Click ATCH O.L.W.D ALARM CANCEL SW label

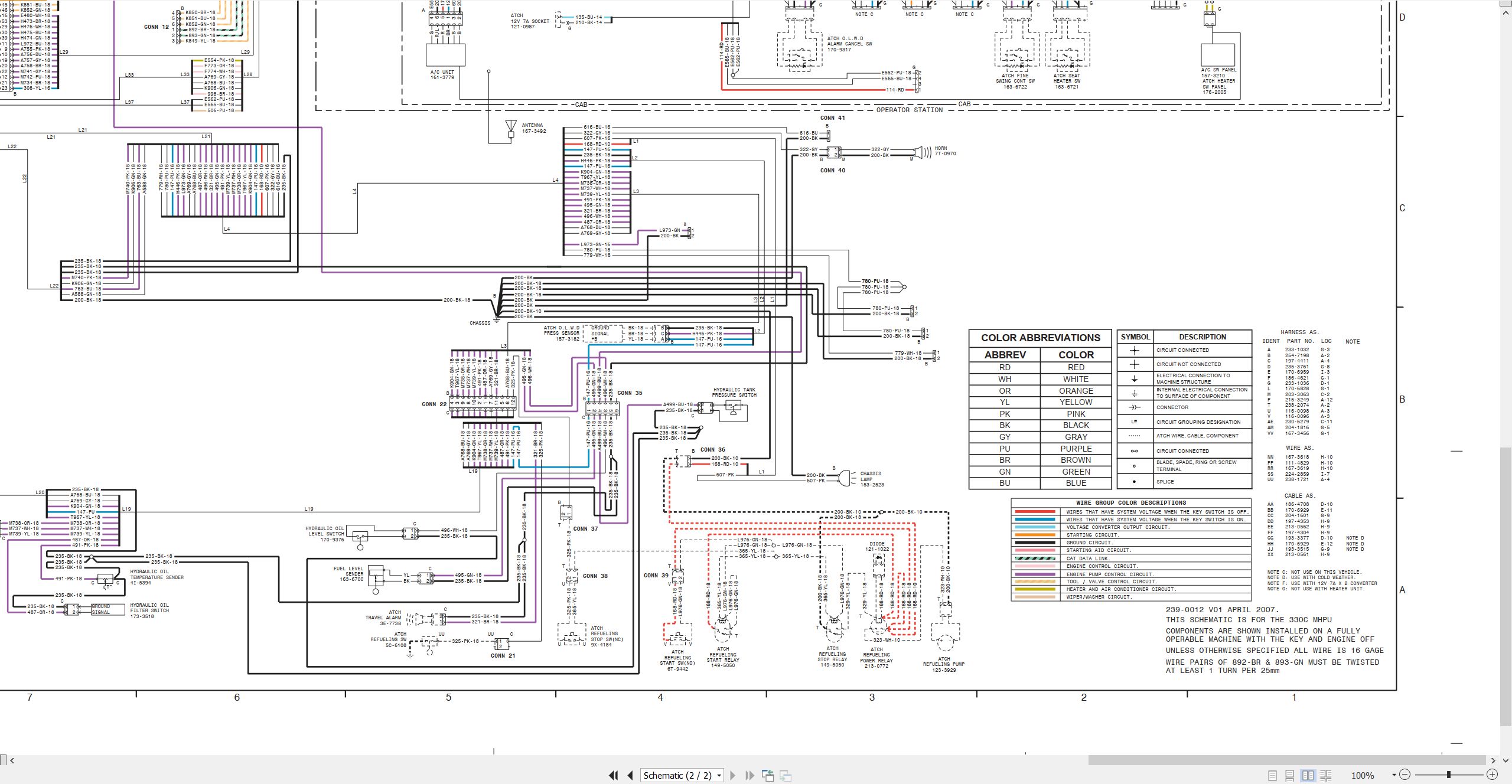[x=849, y=44]
